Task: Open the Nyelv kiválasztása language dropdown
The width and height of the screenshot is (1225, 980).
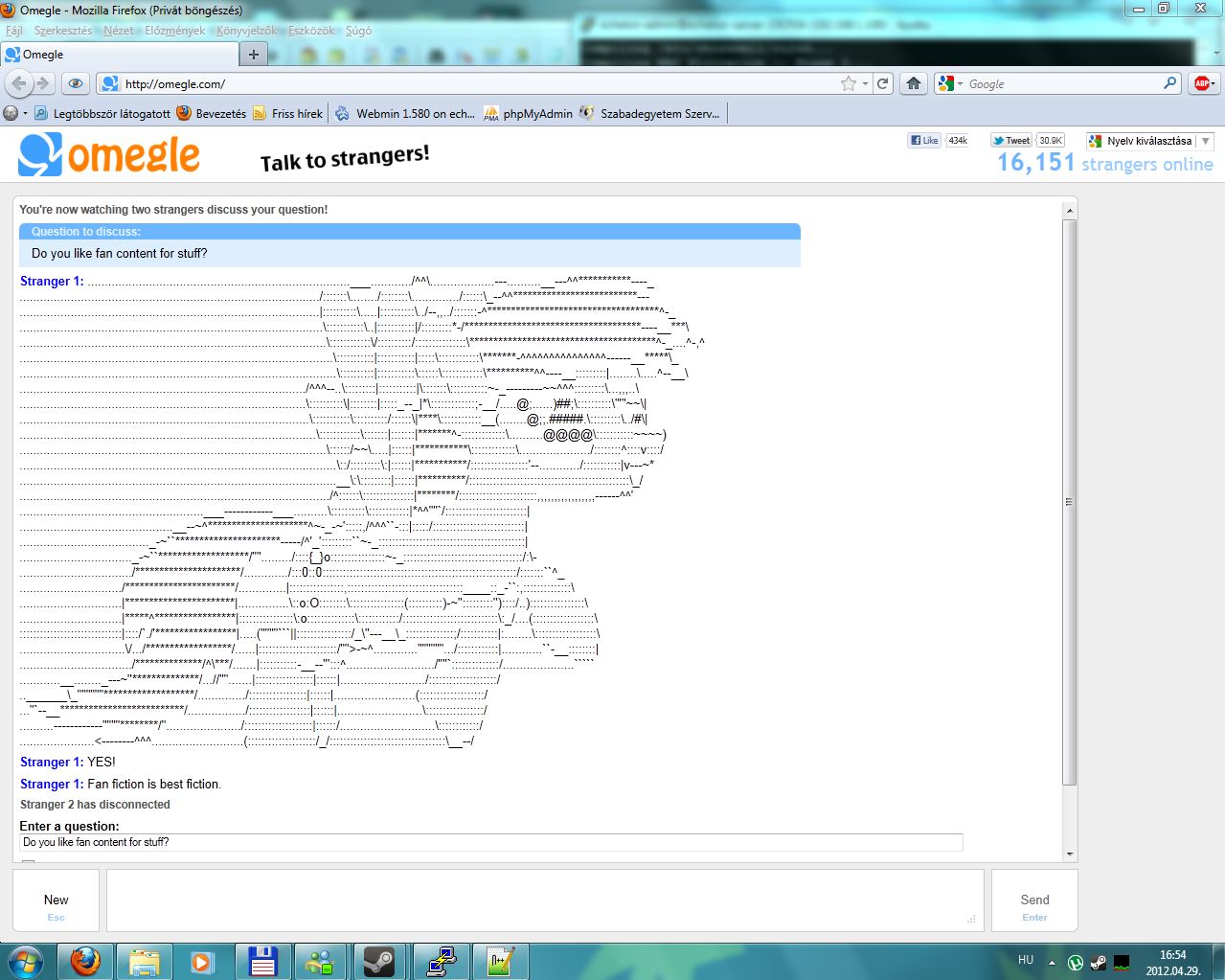Action: tap(1149, 141)
